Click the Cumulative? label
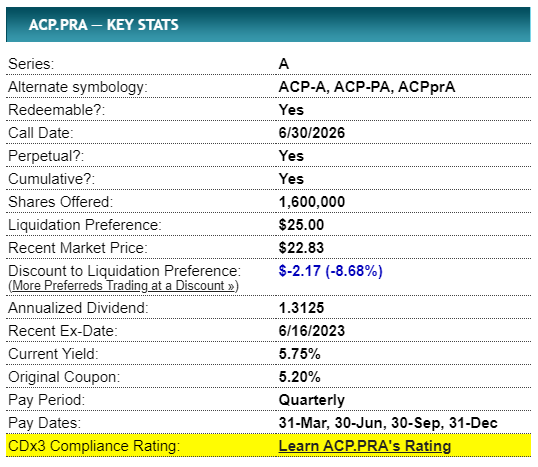This screenshot has width=538, height=467. click(51, 179)
